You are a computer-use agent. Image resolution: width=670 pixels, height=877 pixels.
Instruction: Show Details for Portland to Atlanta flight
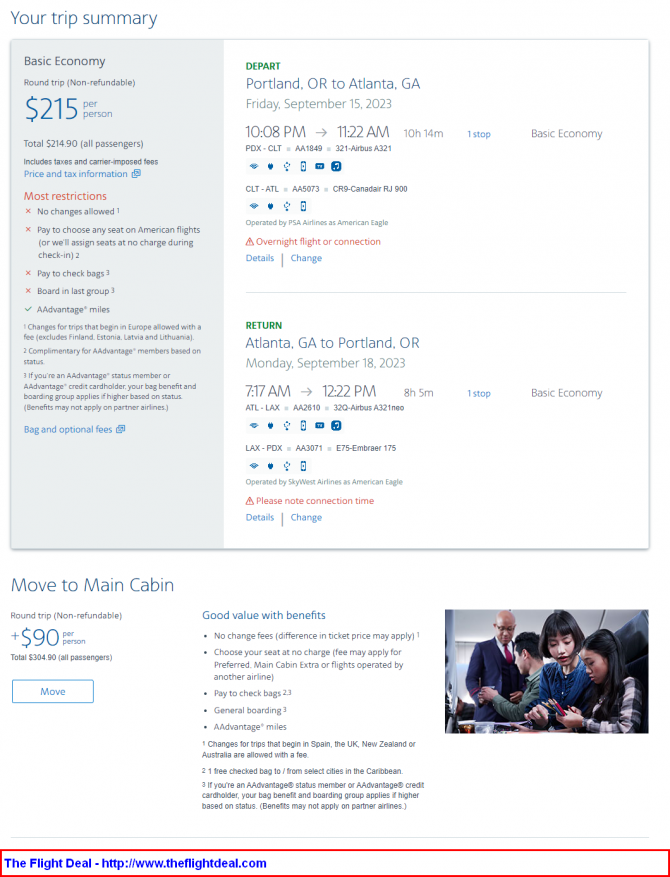[260, 258]
